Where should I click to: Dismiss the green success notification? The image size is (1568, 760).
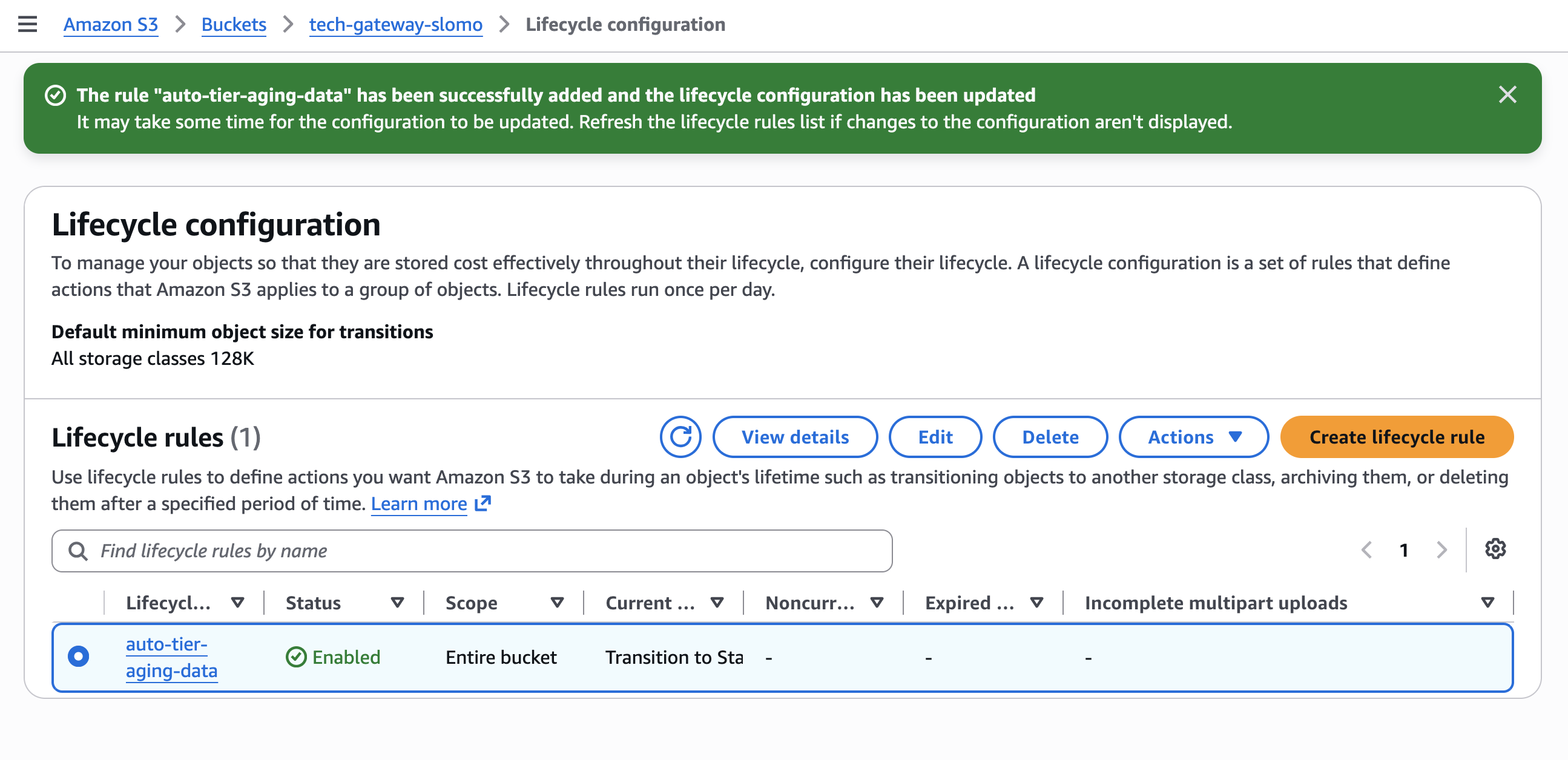(1507, 95)
